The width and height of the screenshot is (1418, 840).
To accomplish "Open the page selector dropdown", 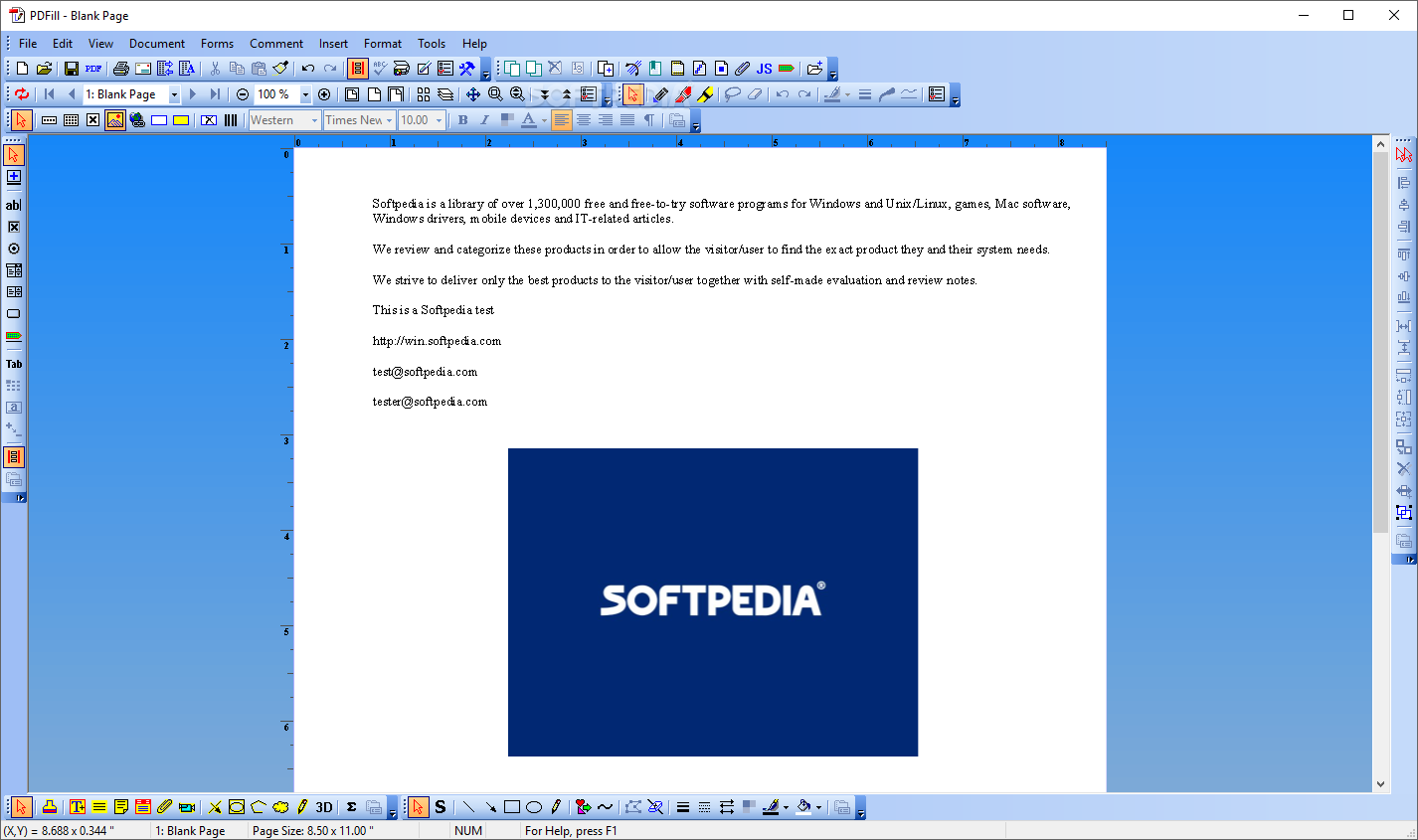I will (x=174, y=94).
